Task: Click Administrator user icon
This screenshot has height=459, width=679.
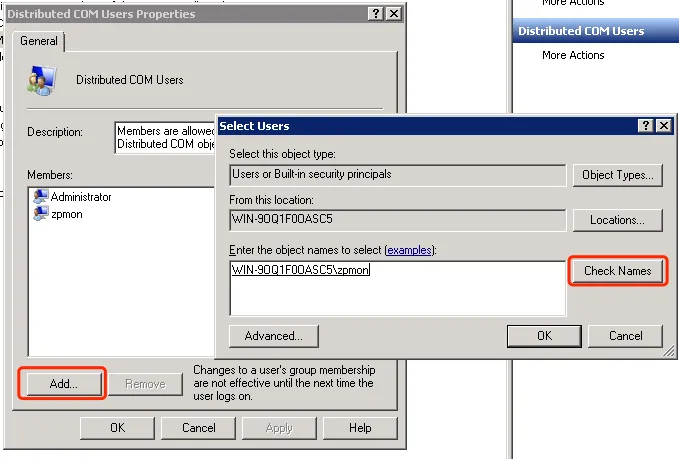Action: tap(40, 197)
